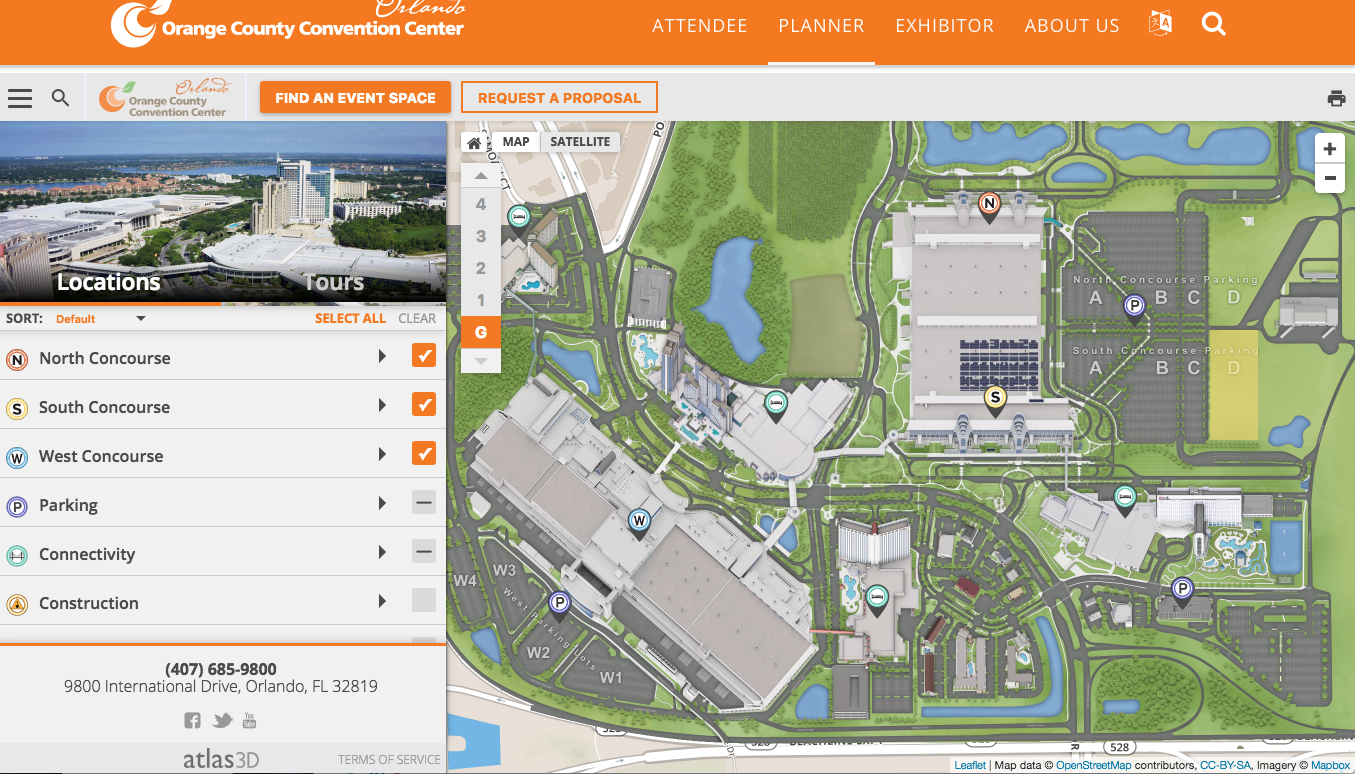Open the hamburger menu in the toolbar
The width and height of the screenshot is (1355, 774).
tap(20, 98)
